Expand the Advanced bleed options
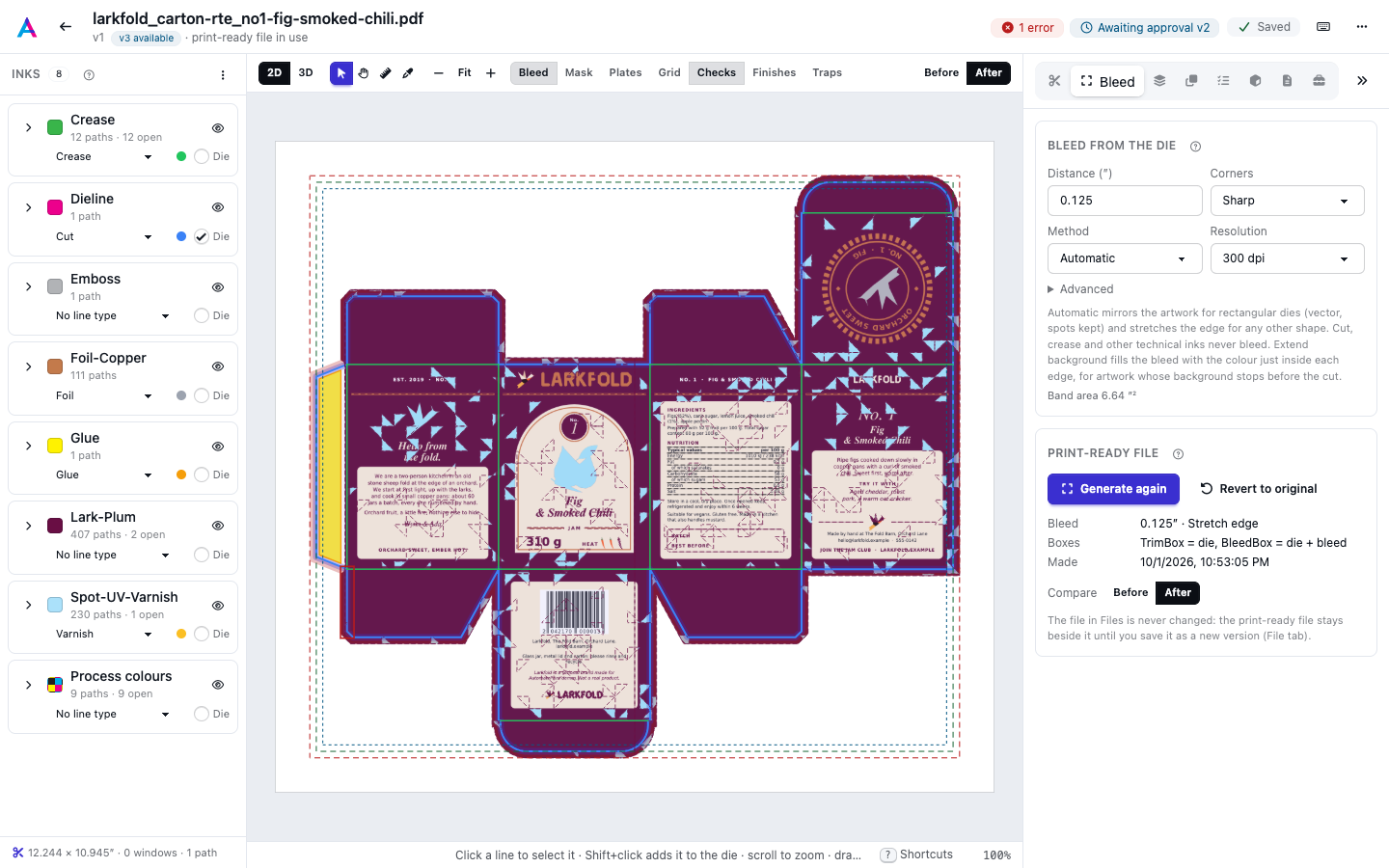This screenshot has height=868, width=1389. click(1080, 289)
